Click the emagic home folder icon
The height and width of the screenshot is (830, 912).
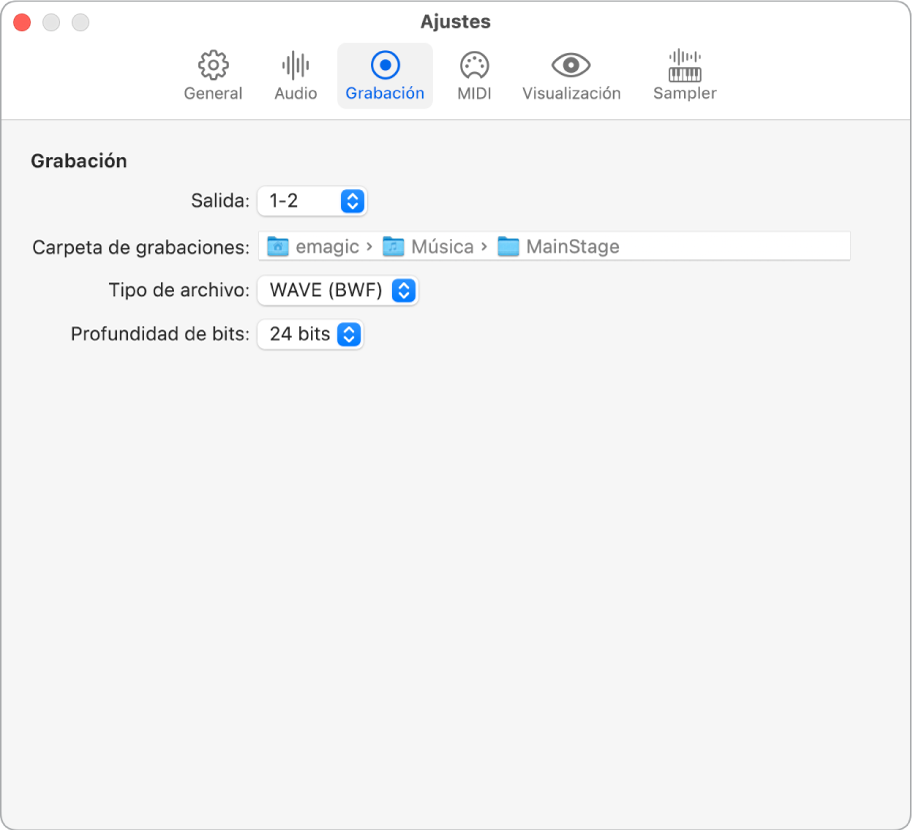tap(278, 247)
